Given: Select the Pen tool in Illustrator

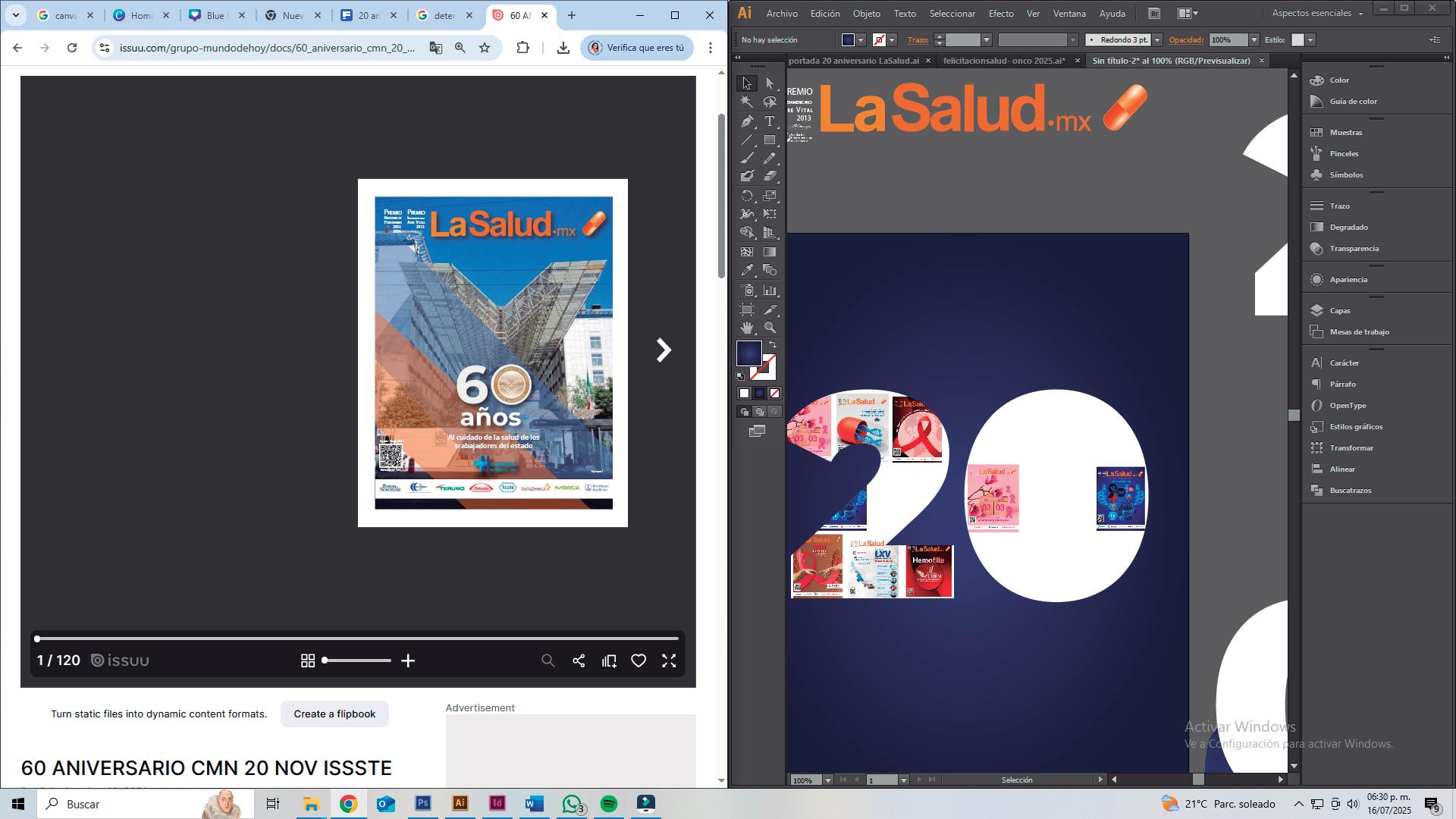Looking at the screenshot, I should 747,121.
